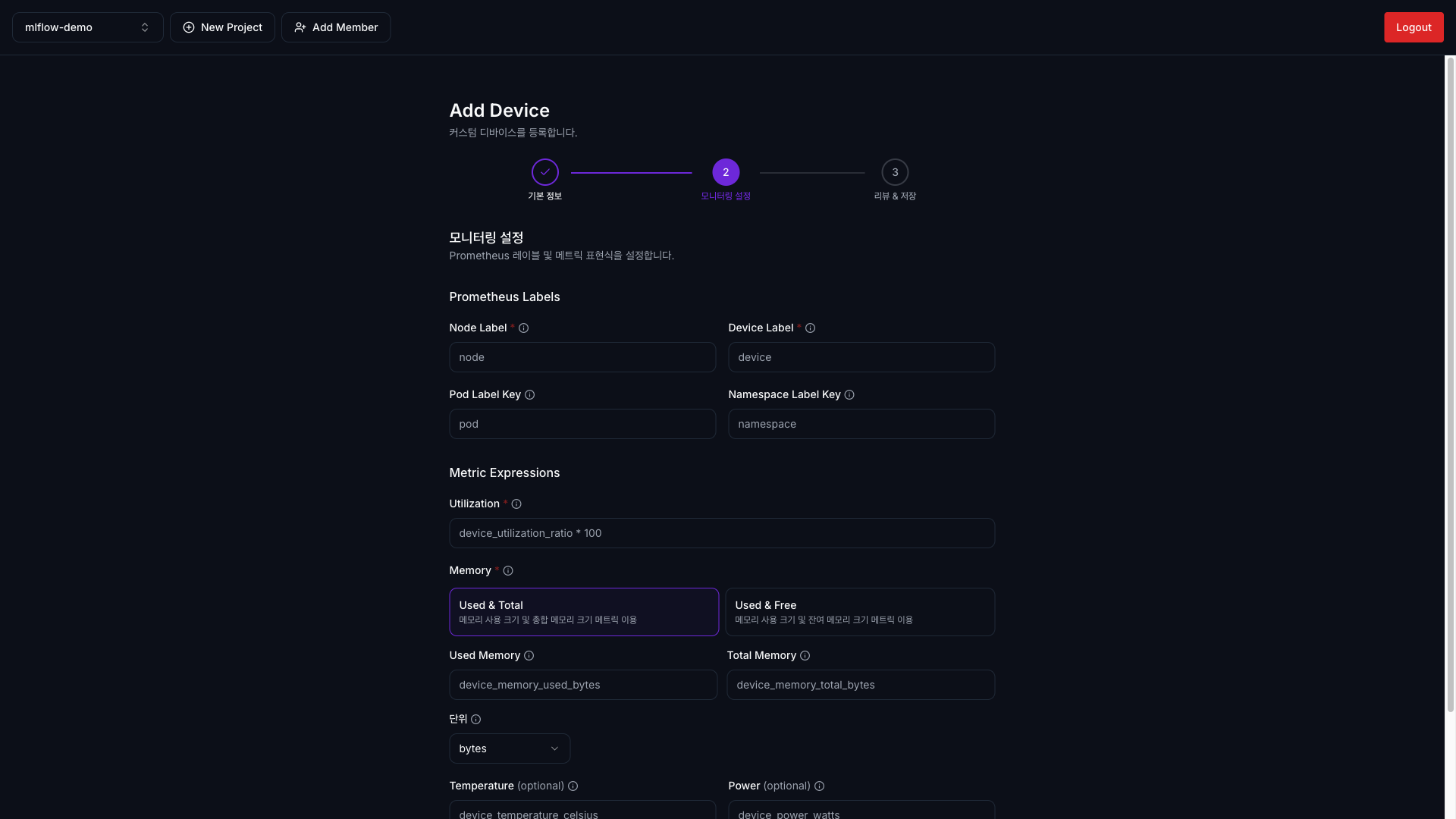Click Used Memory info icon

point(529,656)
